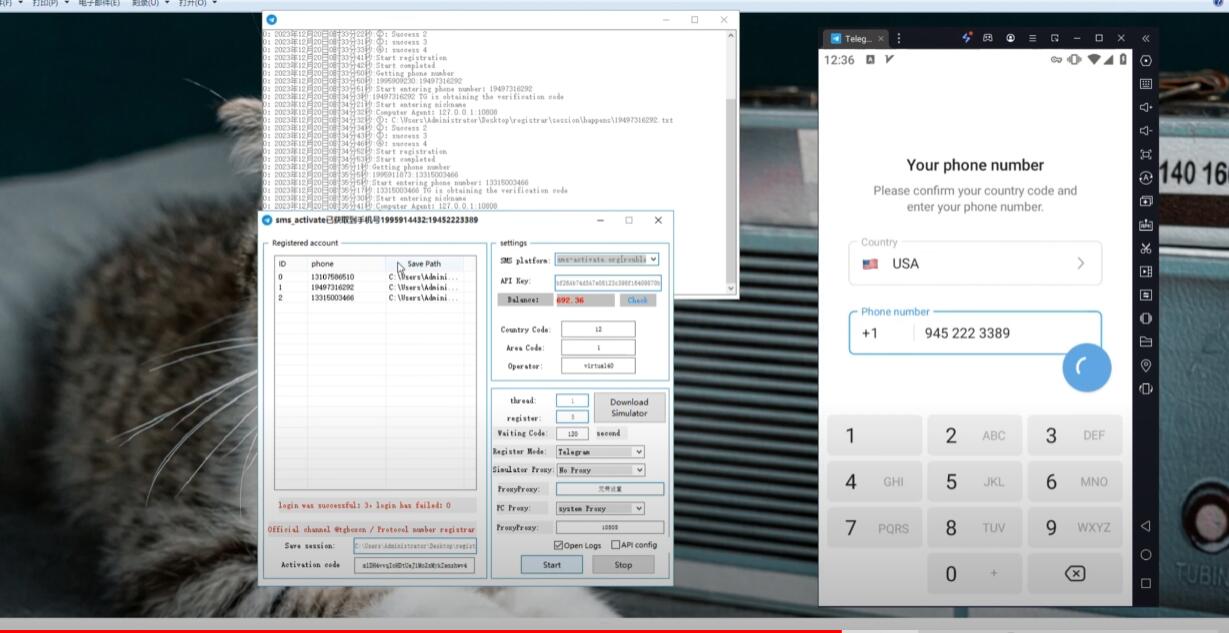Click the Country Code input field
Image resolution: width=1229 pixels, height=633 pixels.
(x=598, y=329)
